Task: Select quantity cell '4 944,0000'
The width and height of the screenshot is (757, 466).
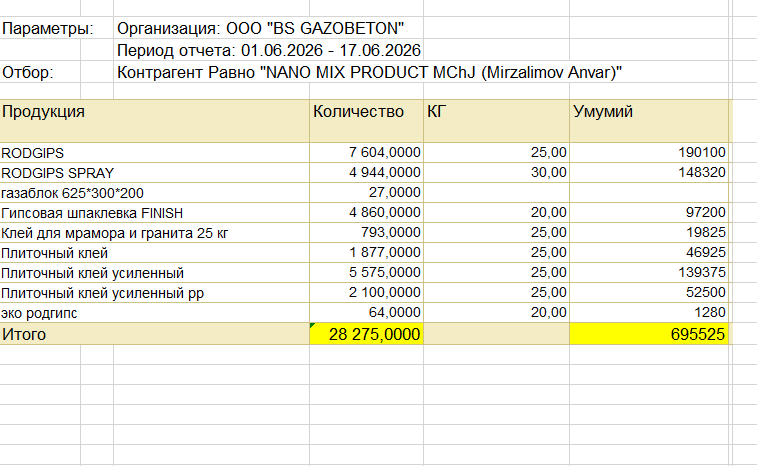Action: click(366, 173)
